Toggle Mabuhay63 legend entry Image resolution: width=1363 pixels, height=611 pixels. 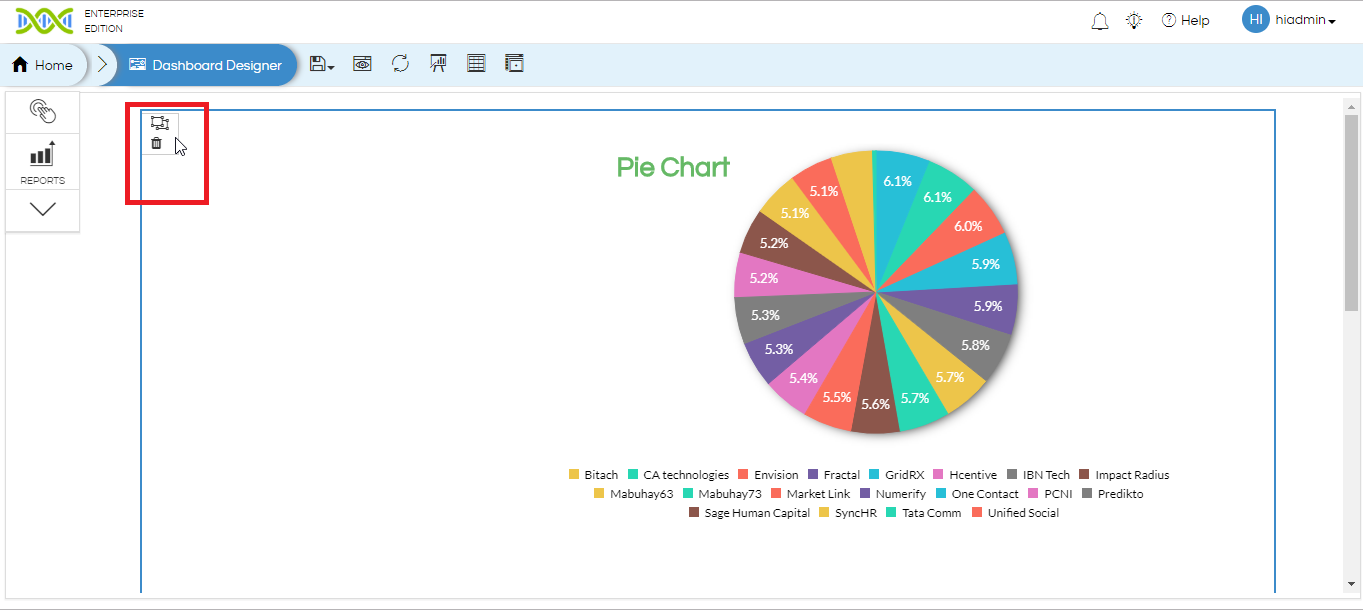(634, 494)
